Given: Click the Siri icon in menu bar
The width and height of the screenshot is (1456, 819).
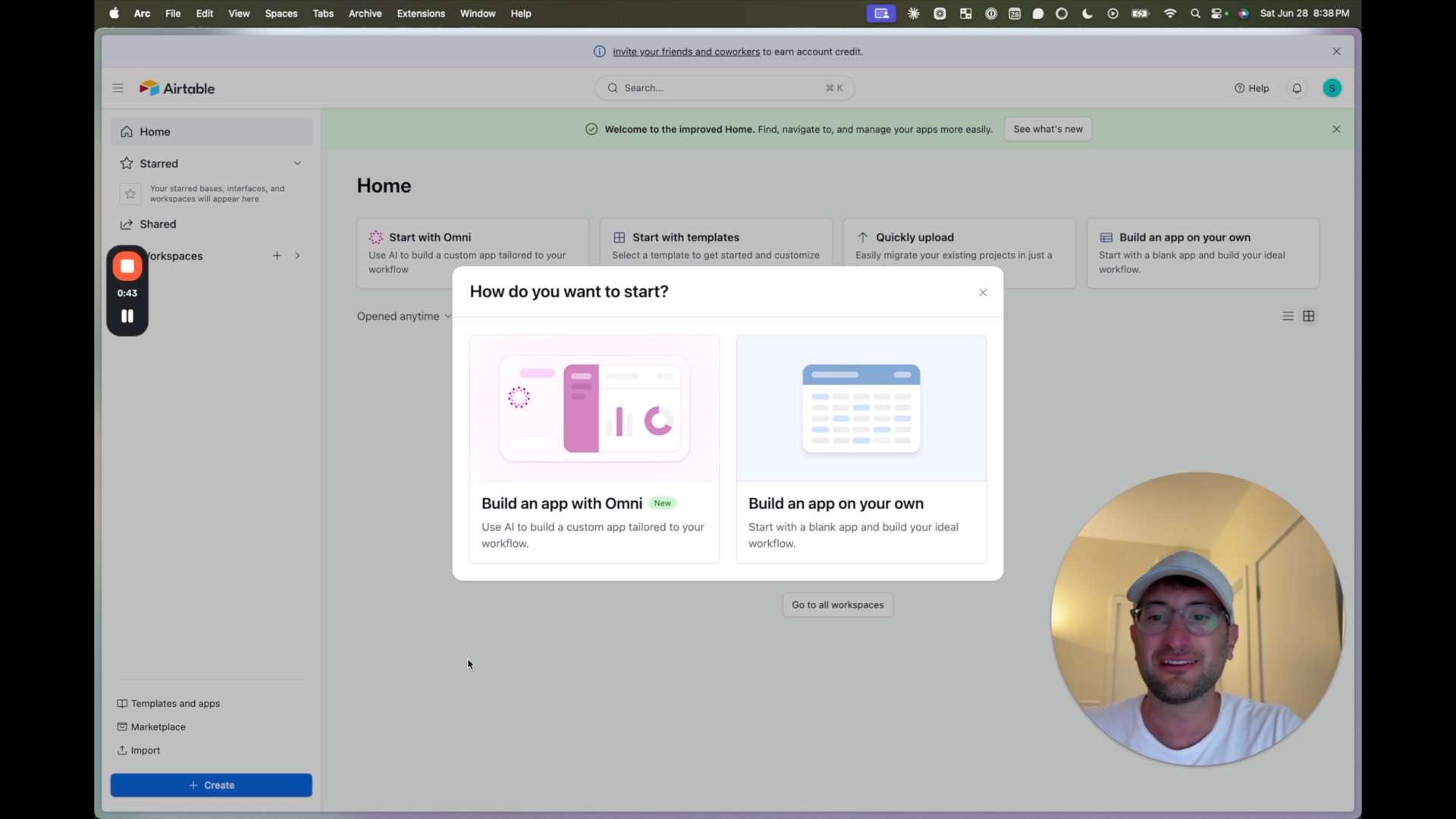Looking at the screenshot, I should click(1244, 14).
